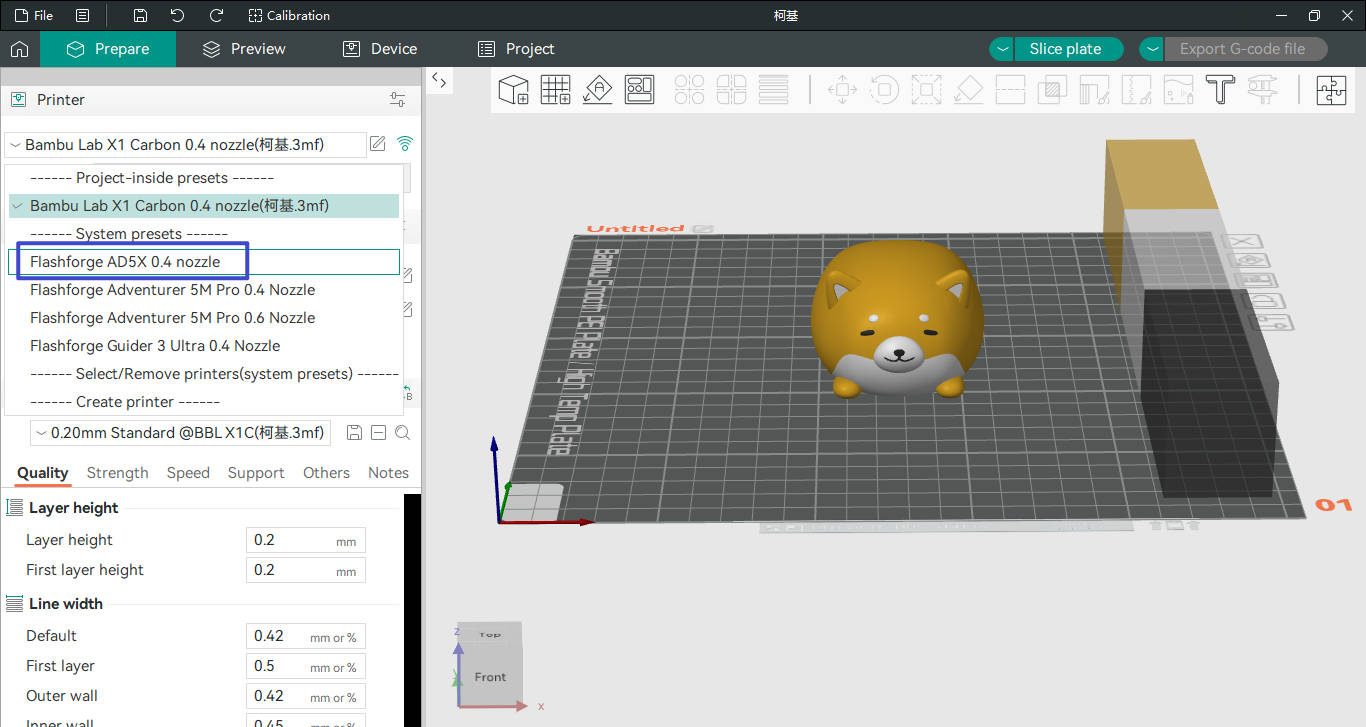1366x727 pixels.
Task: Click Select/Remove printers (system presets) entry
Action: (204, 374)
